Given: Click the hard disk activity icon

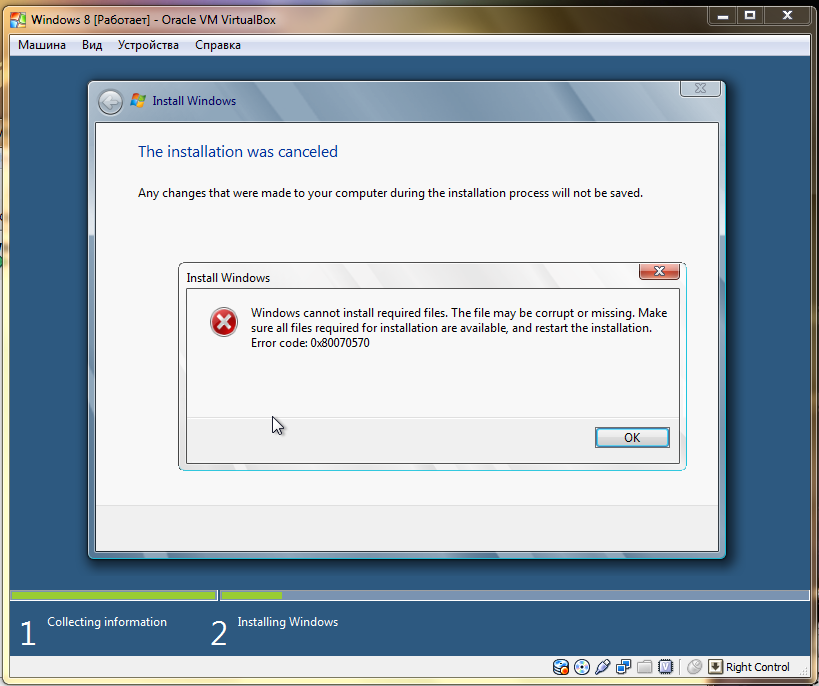Looking at the screenshot, I should [560, 667].
